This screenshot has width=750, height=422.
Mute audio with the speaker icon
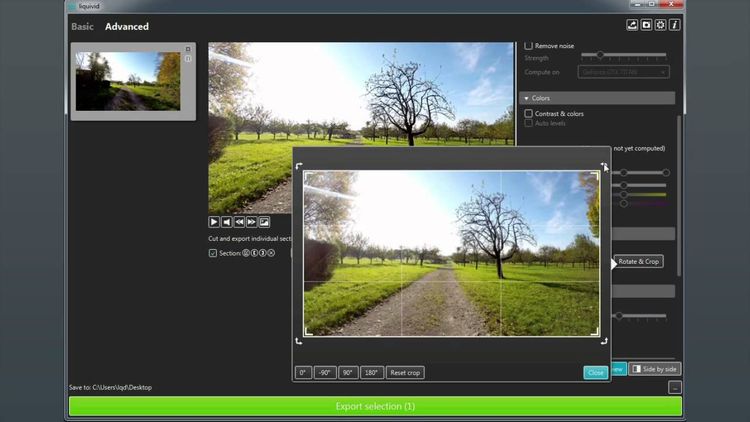point(227,222)
